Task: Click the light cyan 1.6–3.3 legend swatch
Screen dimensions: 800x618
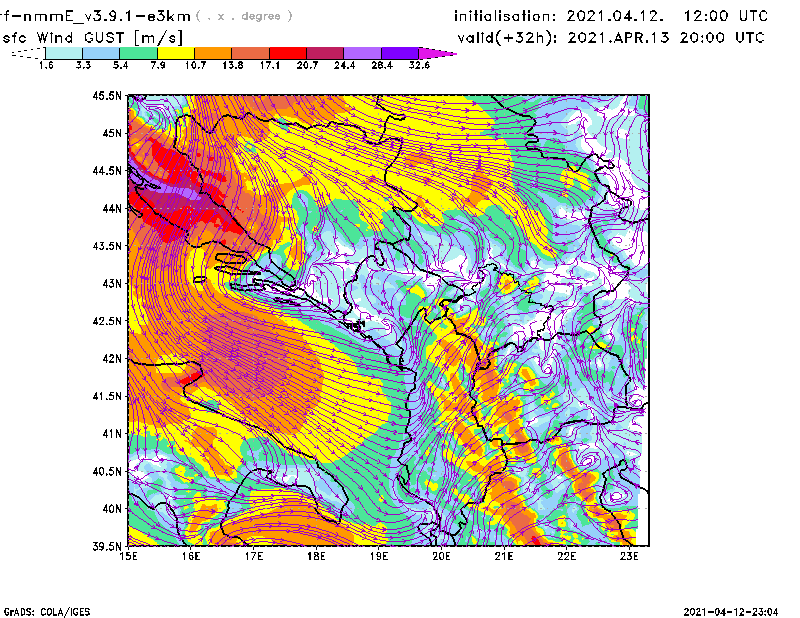Action: point(64,53)
